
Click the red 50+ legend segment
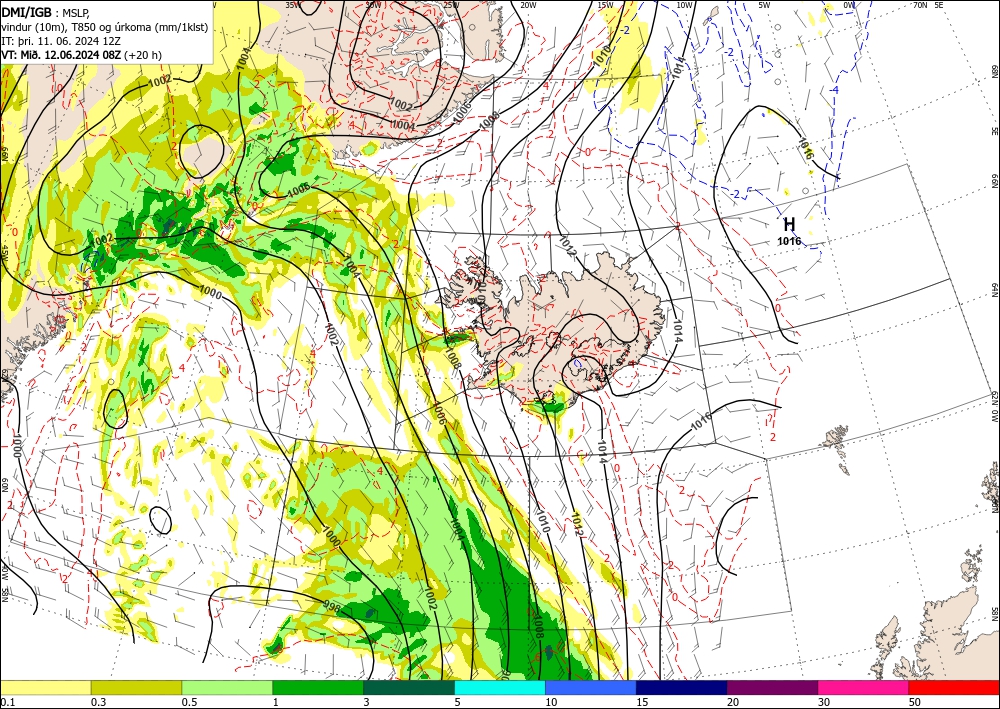coord(954,688)
